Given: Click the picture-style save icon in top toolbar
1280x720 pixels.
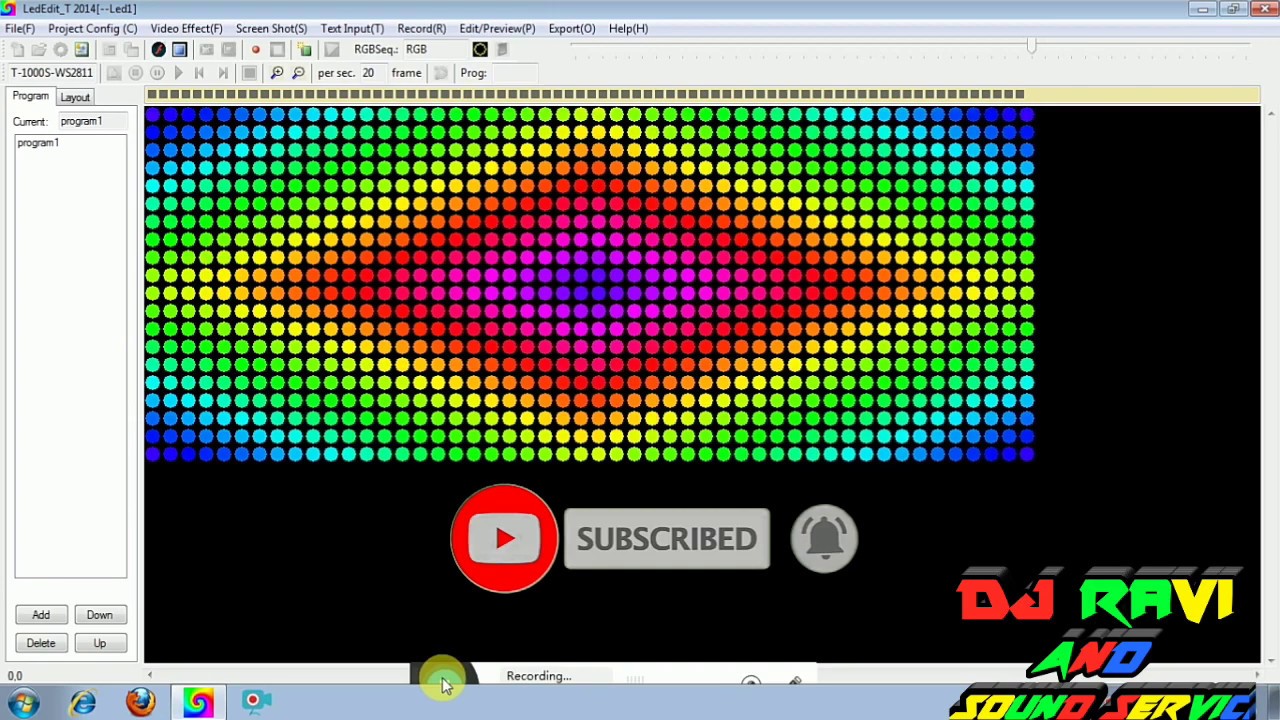Looking at the screenshot, I should point(82,49).
